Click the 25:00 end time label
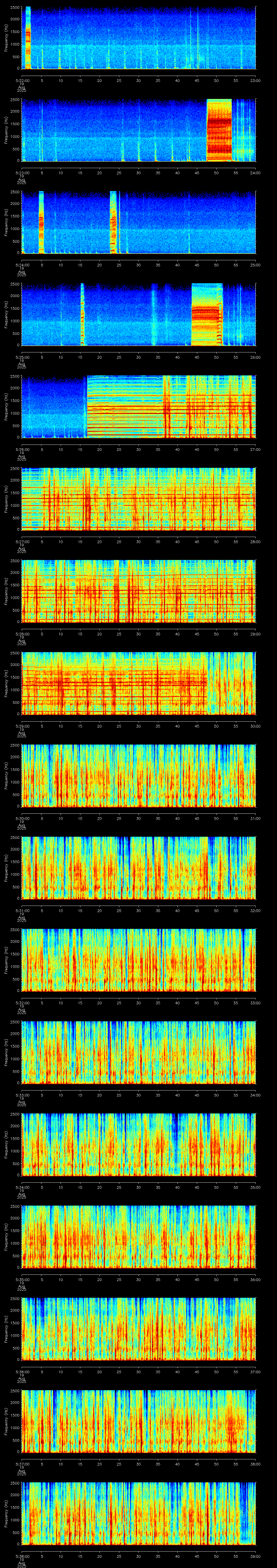277x1568 pixels. (x=255, y=265)
